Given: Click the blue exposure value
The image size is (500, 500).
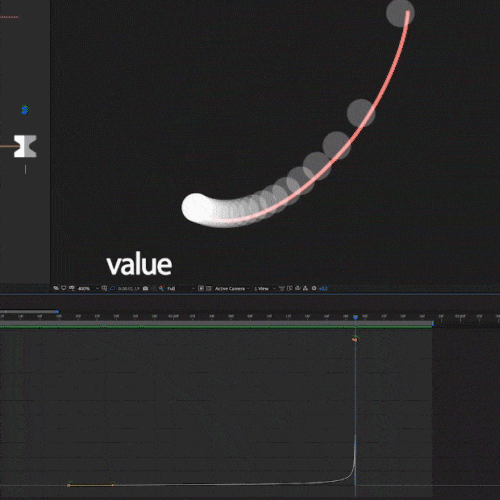Looking at the screenshot, I should pyautogui.click(x=323, y=289).
